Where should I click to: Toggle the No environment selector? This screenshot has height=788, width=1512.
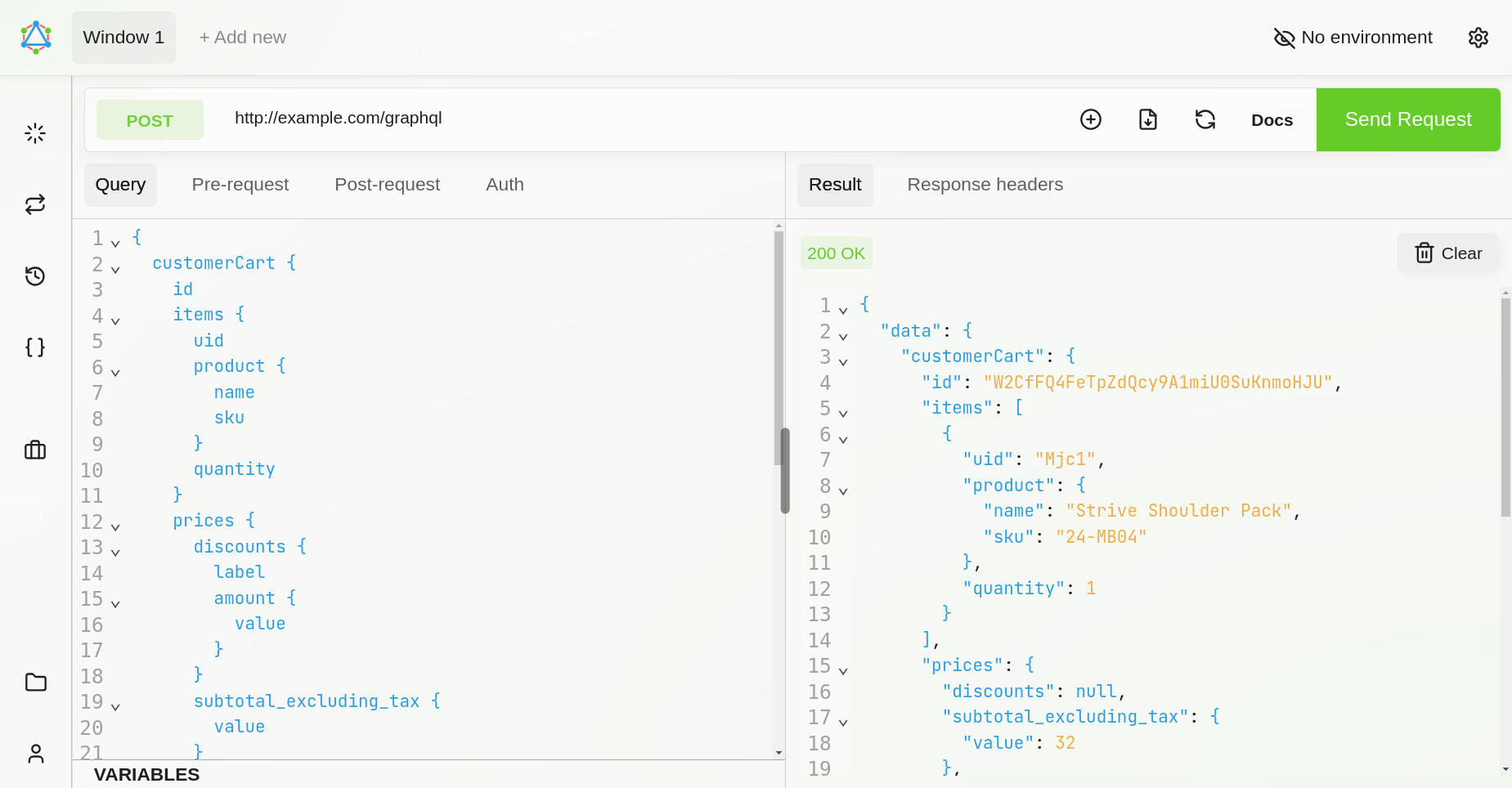[1353, 38]
